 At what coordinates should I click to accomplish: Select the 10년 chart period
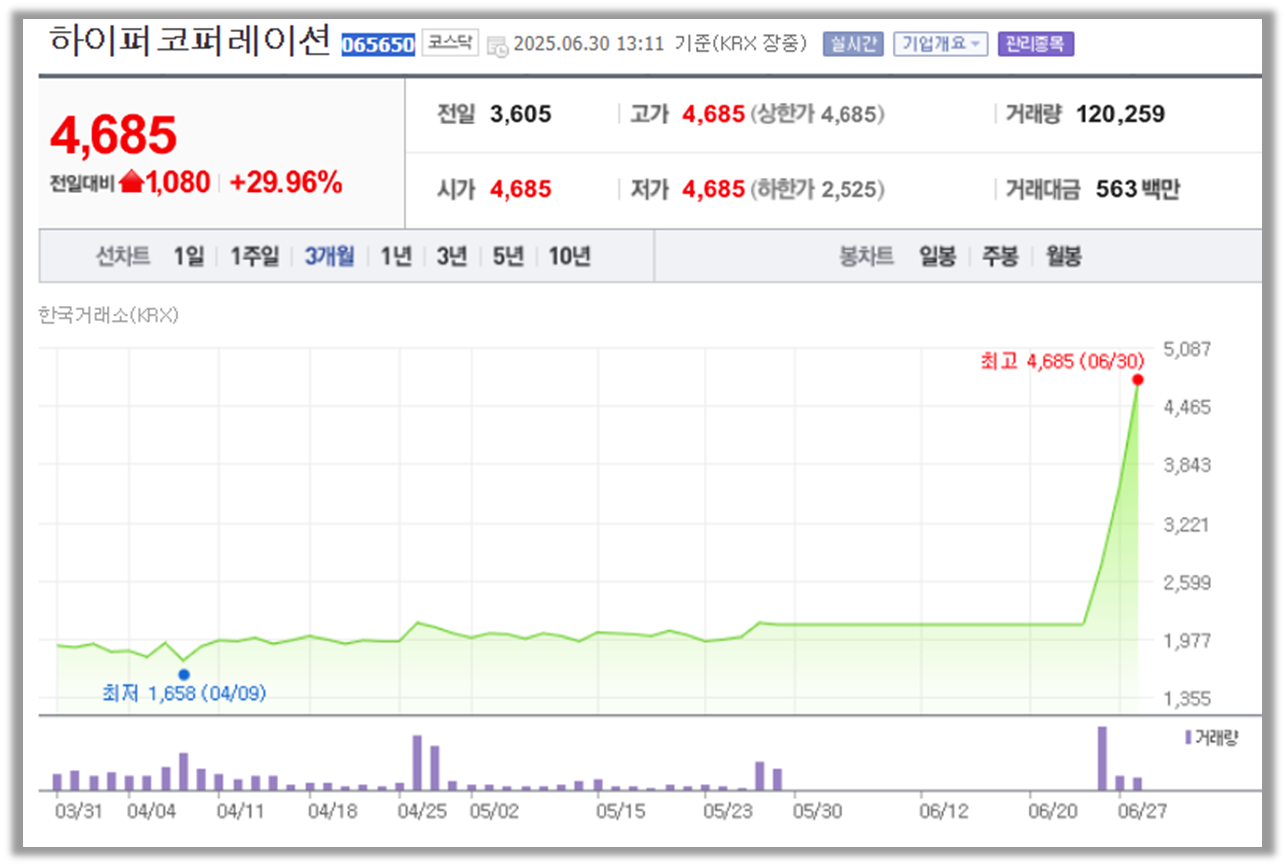[569, 257]
